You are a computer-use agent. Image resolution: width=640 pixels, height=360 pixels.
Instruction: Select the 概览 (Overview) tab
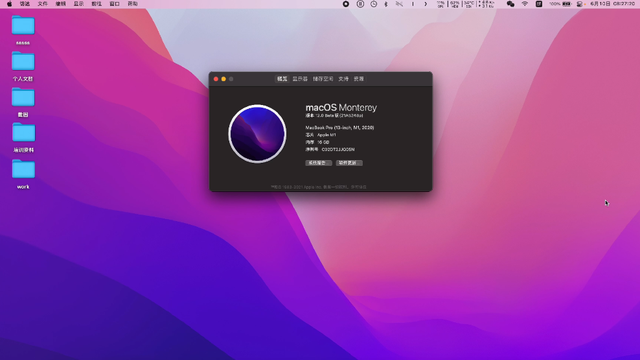(x=282, y=79)
